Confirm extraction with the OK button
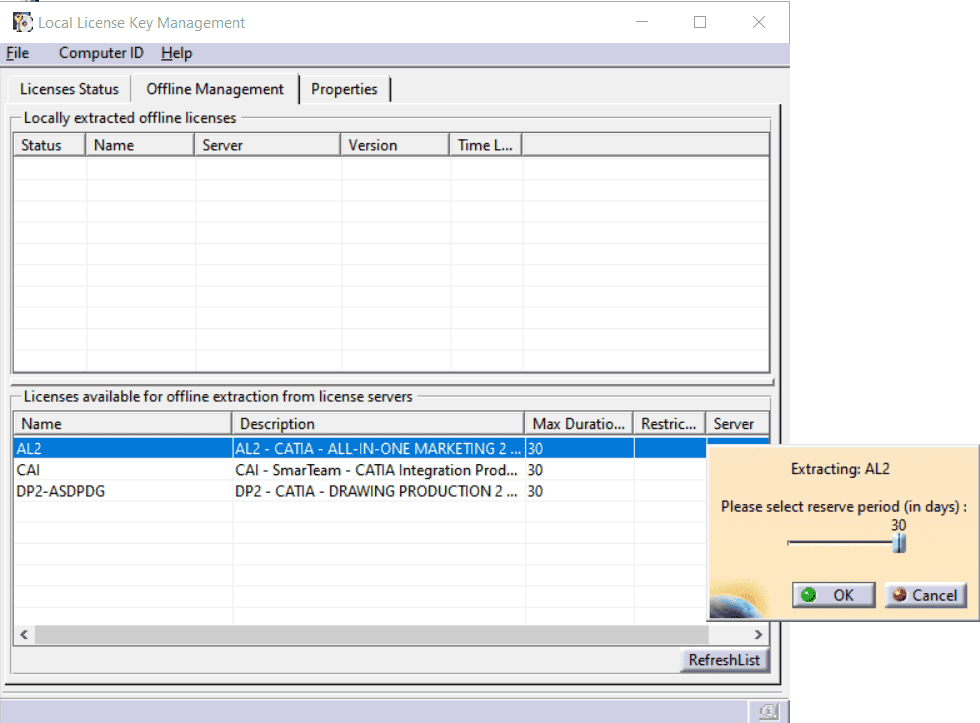Image resolution: width=980 pixels, height=723 pixels. pos(833,595)
